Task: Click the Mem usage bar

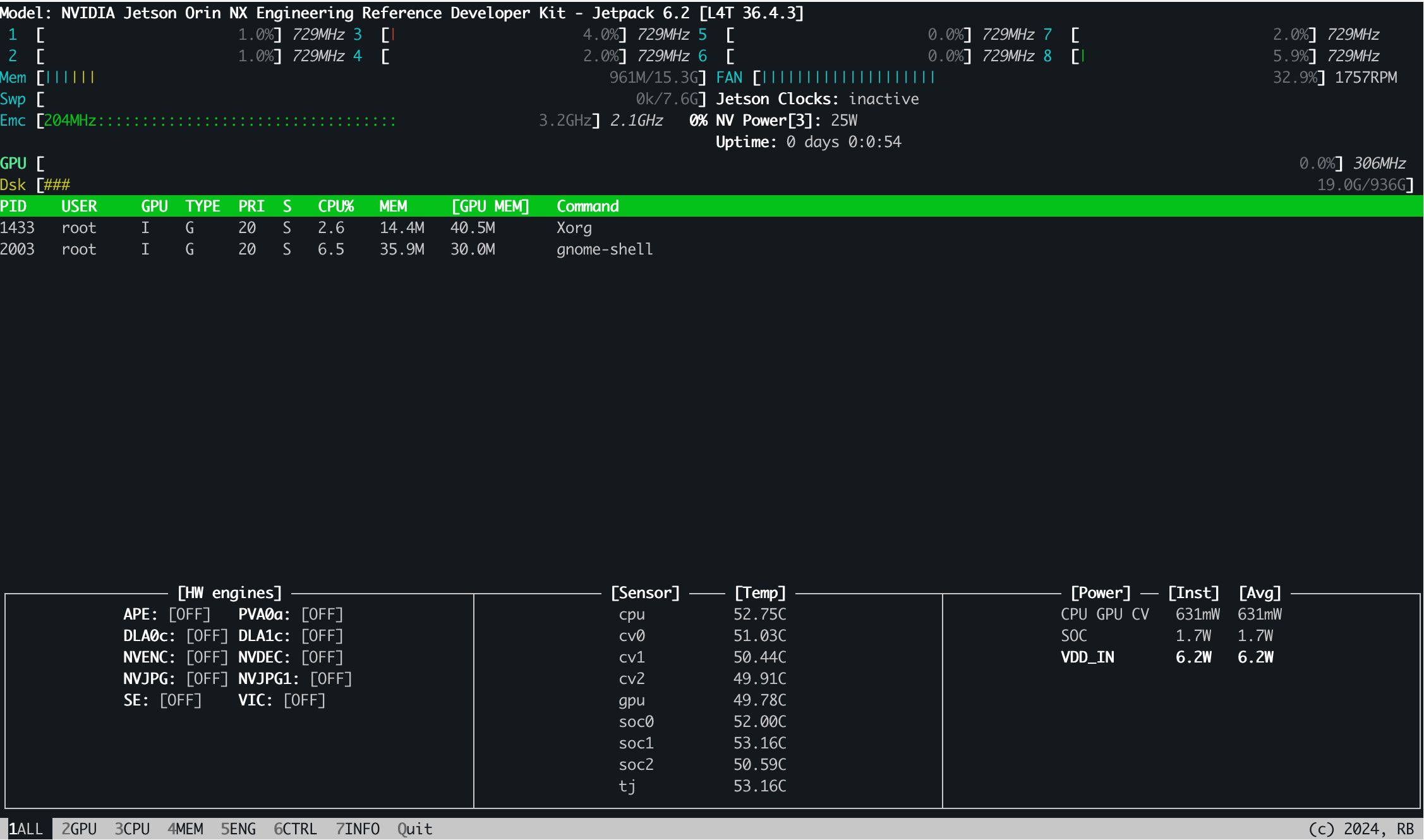Action: tap(70, 77)
